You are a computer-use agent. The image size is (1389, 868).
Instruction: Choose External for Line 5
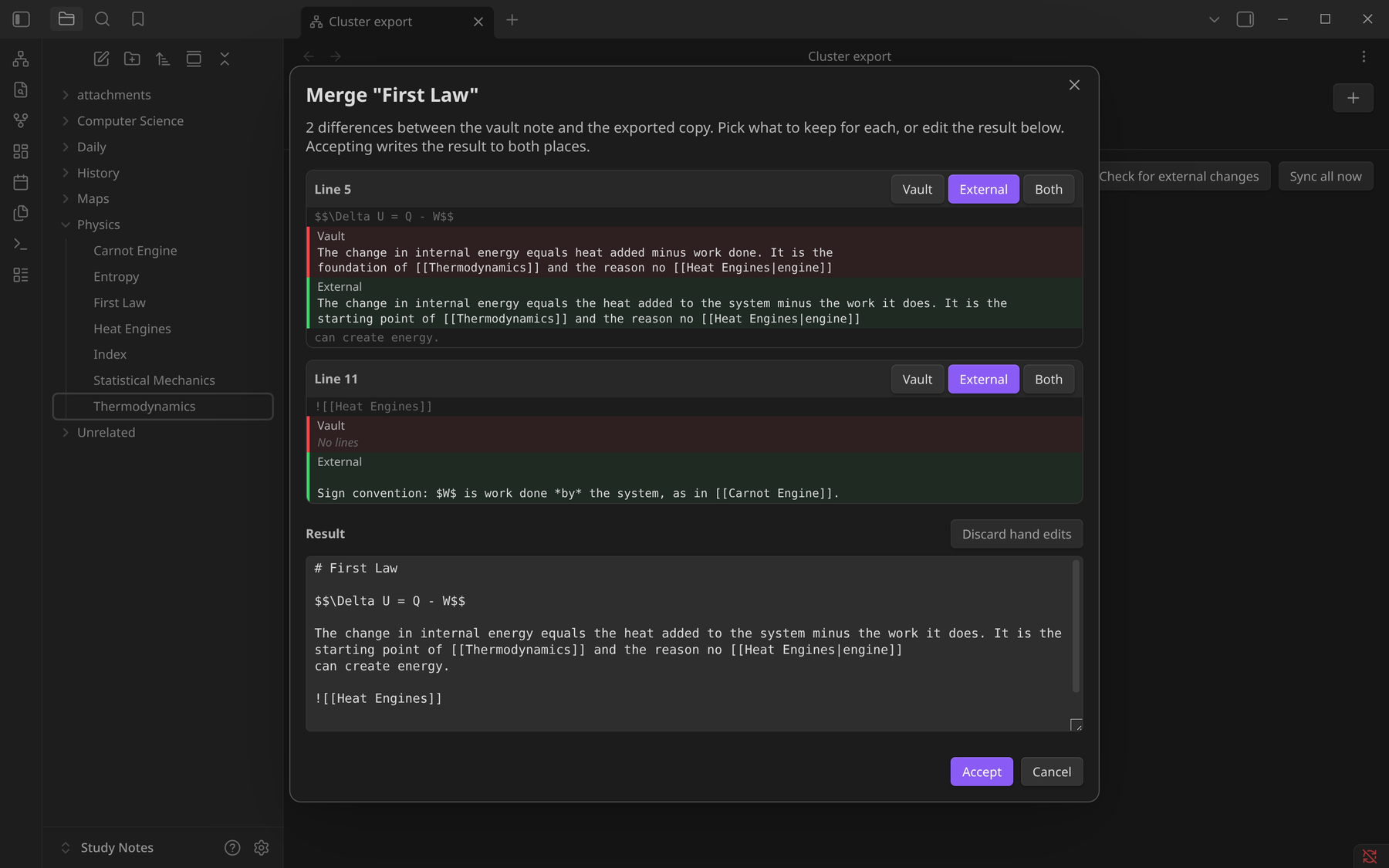pos(983,189)
